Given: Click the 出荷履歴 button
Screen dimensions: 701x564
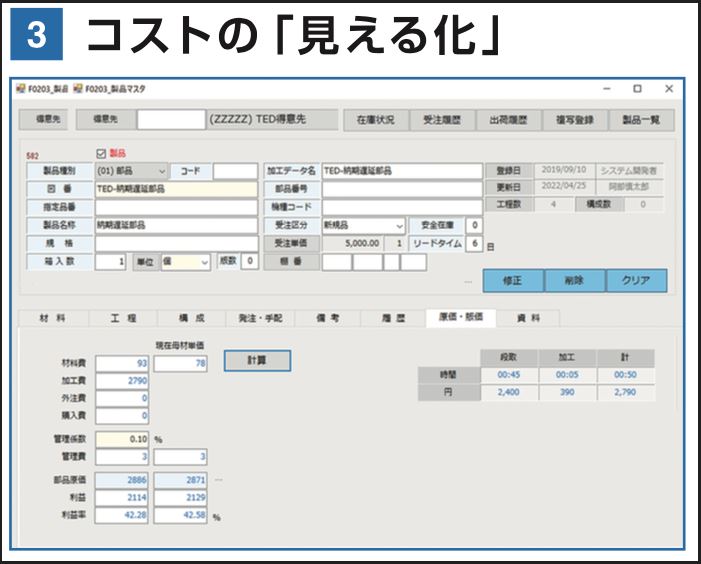Looking at the screenshot, I should 508,120.
